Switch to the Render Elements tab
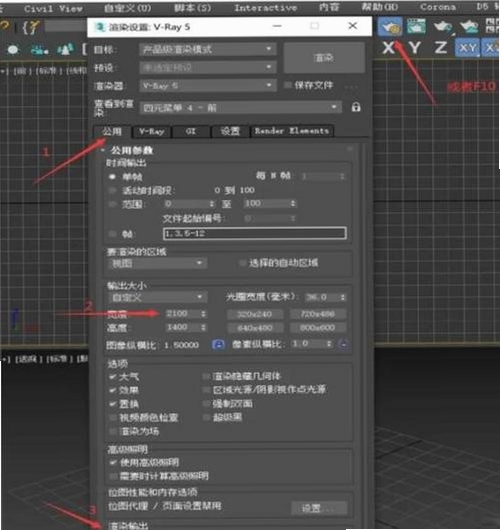This screenshot has height=530, width=500. [292, 131]
